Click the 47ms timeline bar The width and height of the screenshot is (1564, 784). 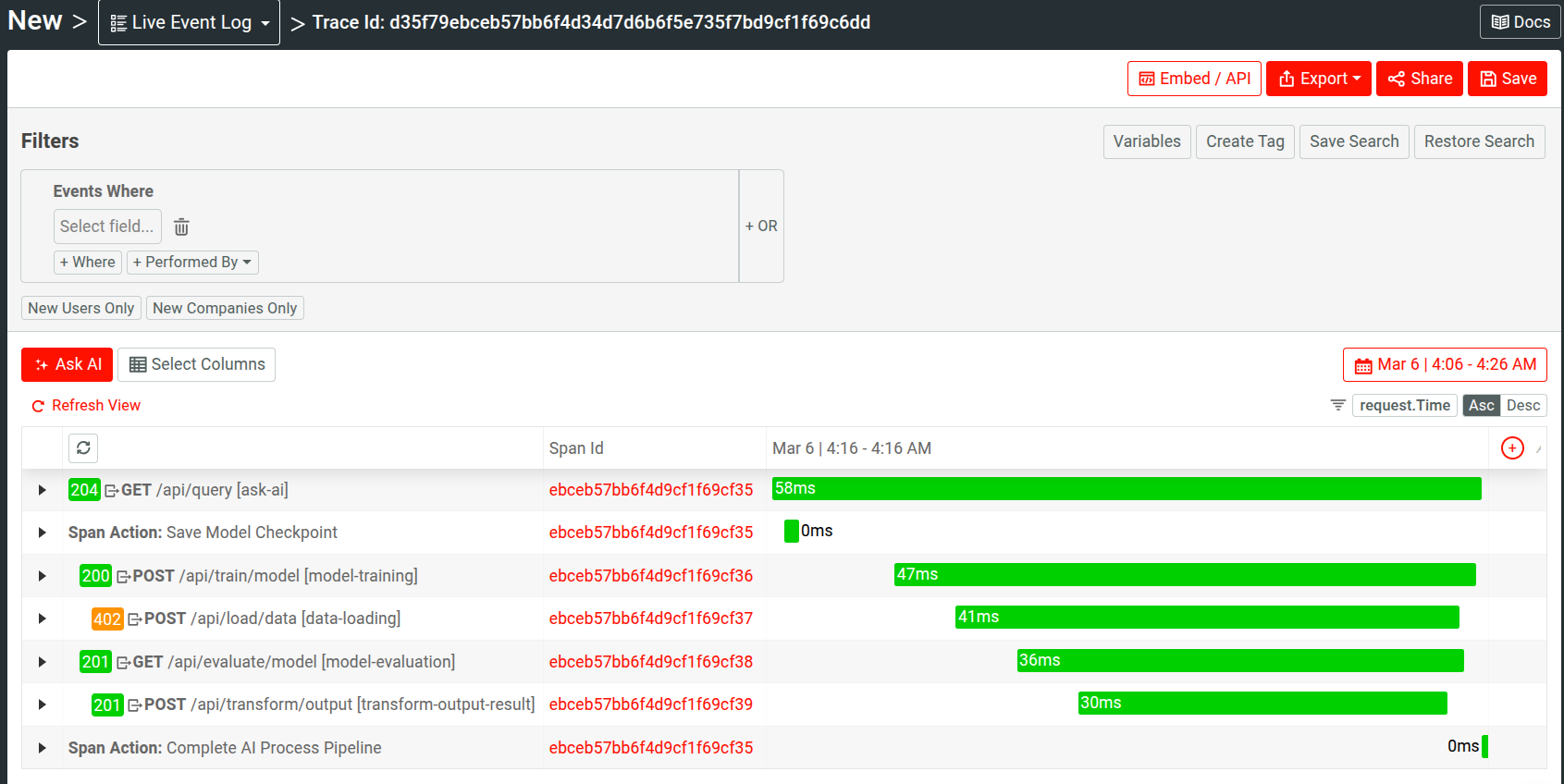pos(1185,574)
